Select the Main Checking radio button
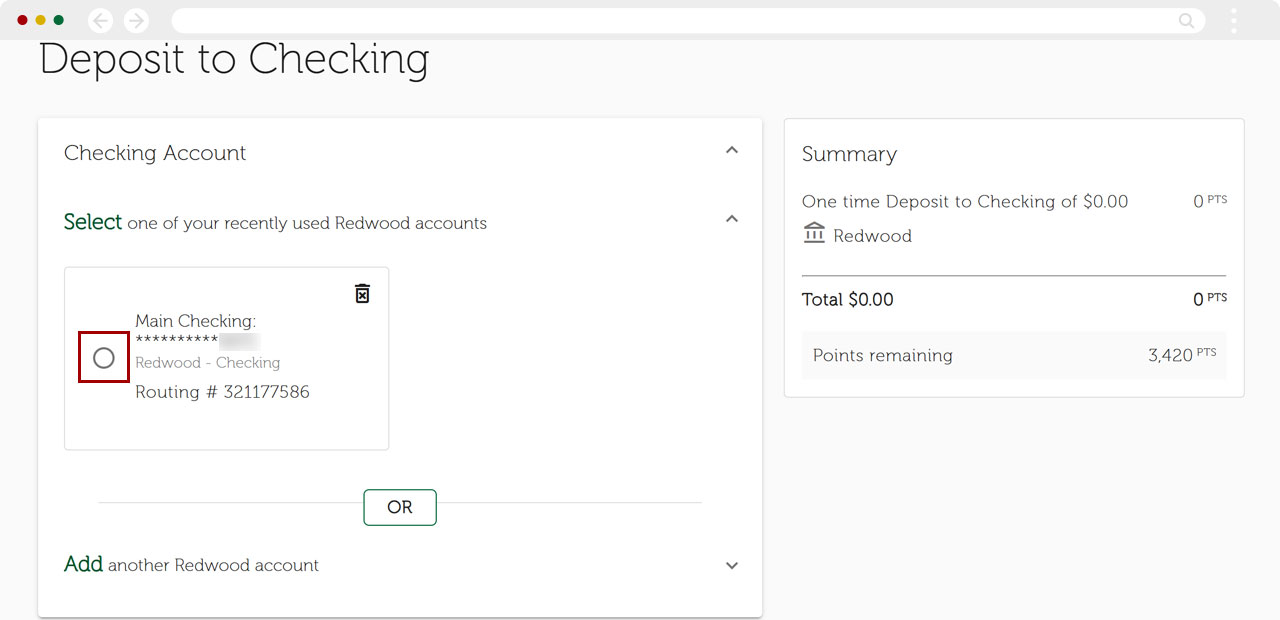This screenshot has width=1280, height=620. coord(104,358)
